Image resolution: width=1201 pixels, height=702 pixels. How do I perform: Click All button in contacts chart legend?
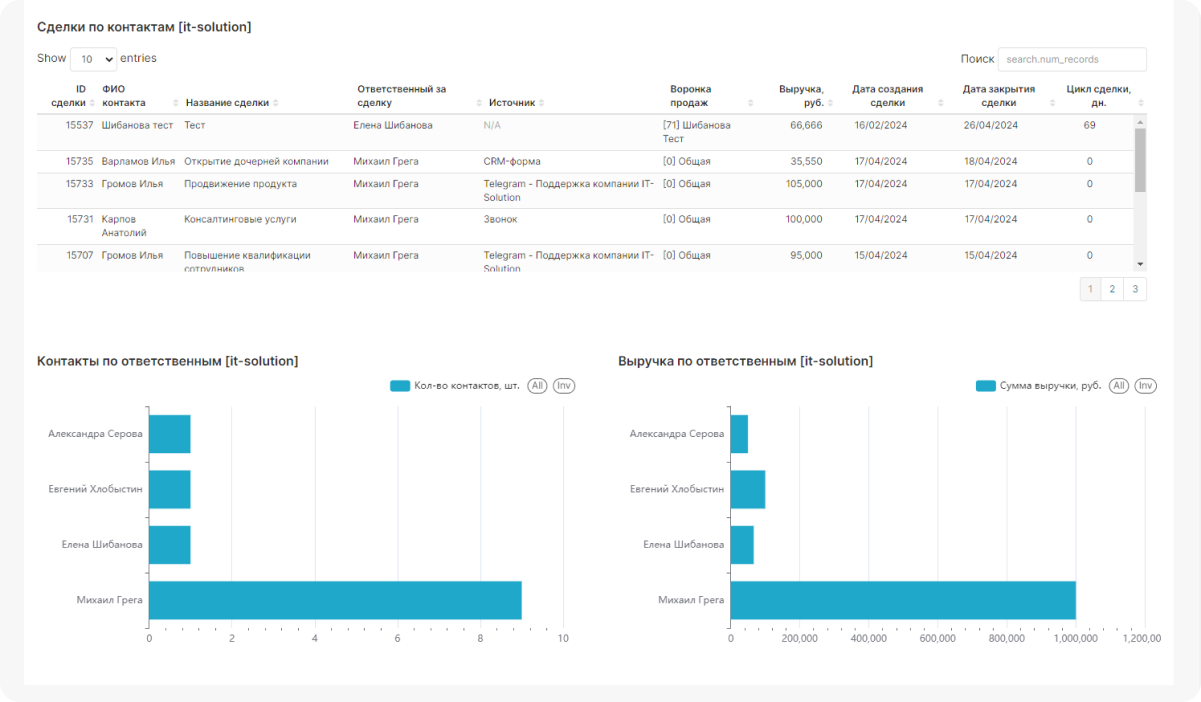click(x=537, y=386)
